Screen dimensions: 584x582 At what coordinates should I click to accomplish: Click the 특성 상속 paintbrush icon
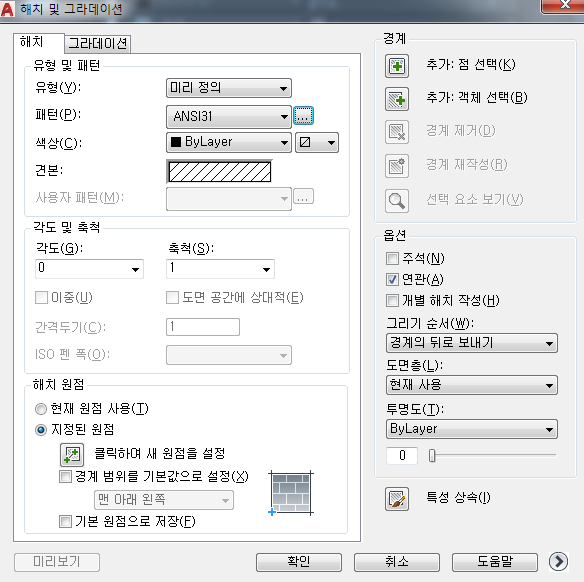click(x=397, y=499)
